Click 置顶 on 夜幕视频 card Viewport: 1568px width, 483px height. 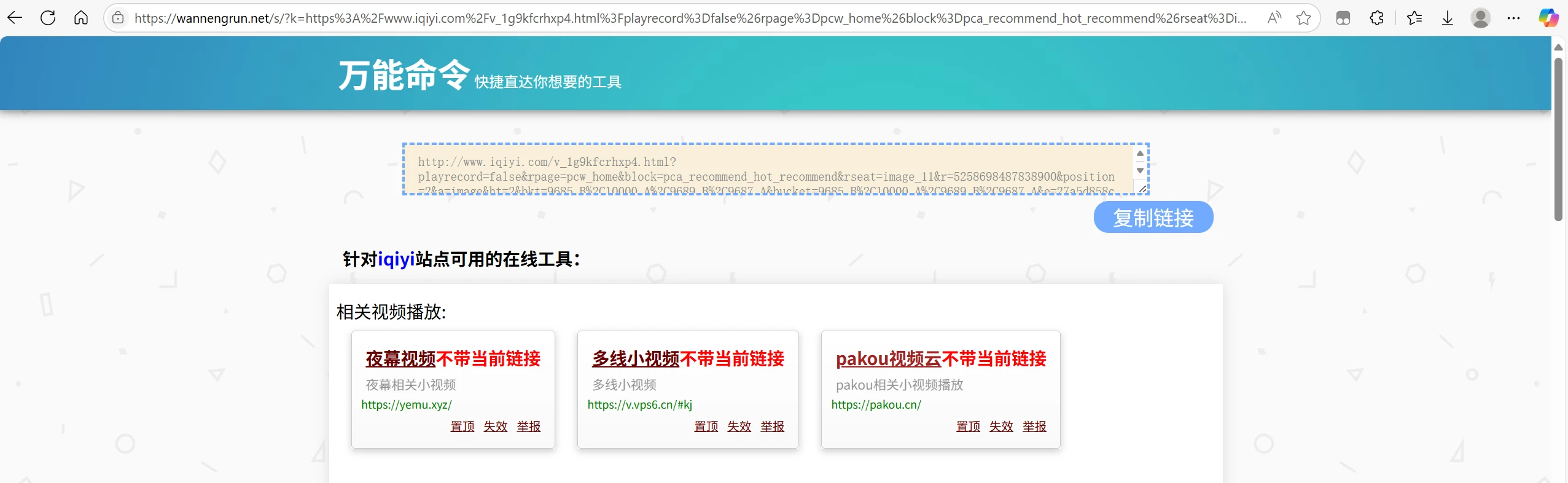click(x=462, y=426)
